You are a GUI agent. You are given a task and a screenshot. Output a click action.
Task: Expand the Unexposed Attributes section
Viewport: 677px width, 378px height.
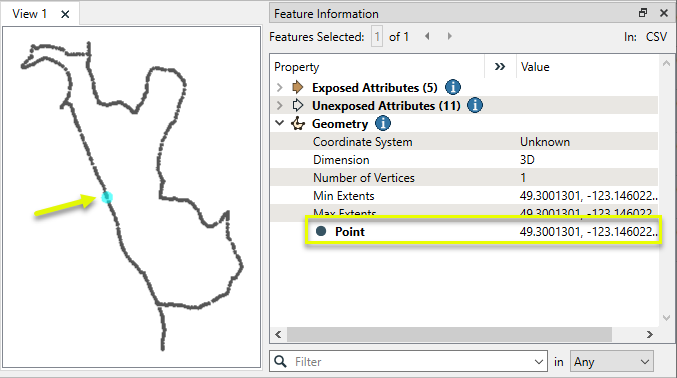[280, 105]
